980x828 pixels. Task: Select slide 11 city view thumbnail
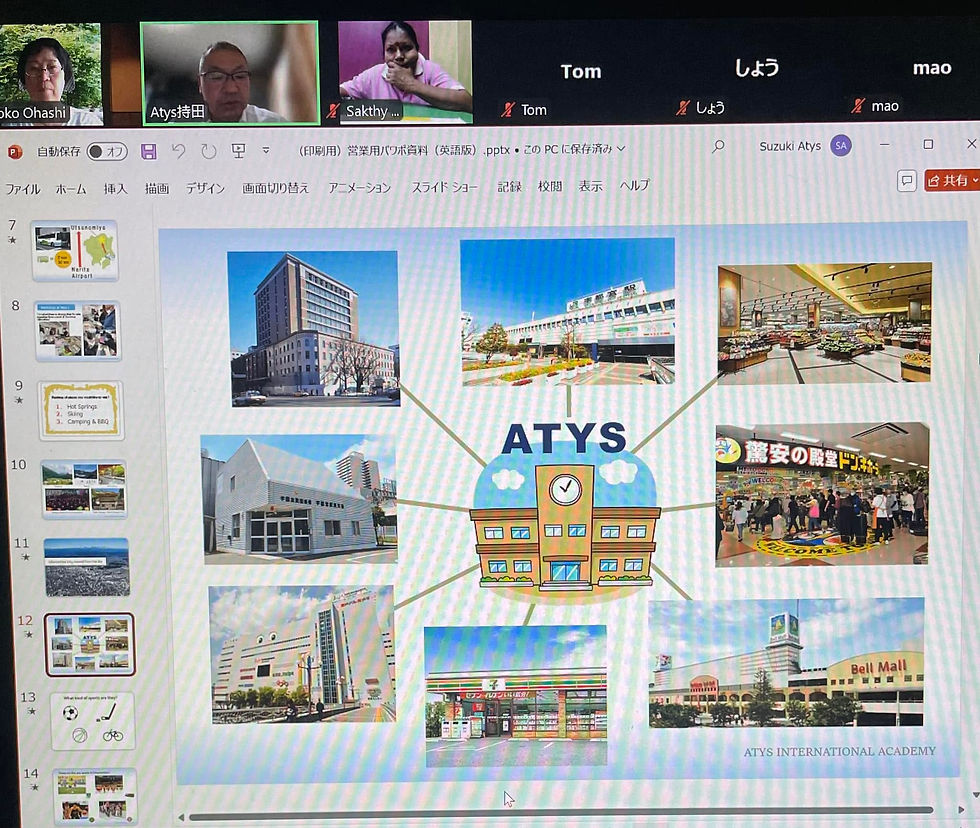(87, 567)
